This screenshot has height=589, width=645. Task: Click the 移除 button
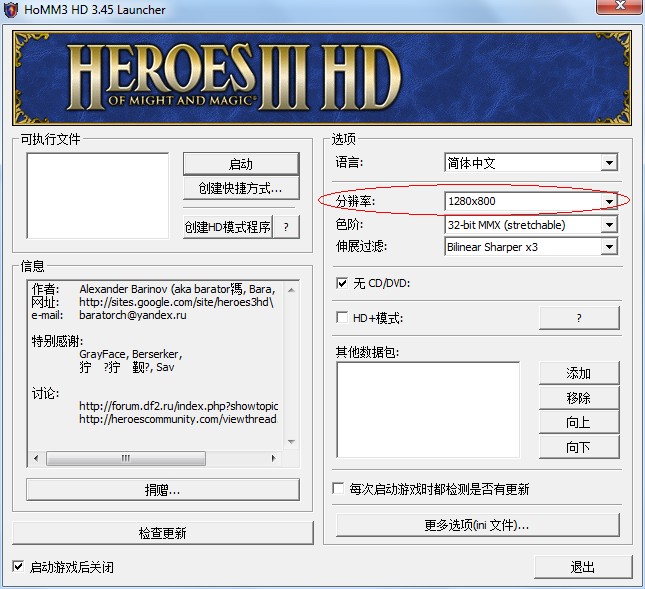(579, 398)
